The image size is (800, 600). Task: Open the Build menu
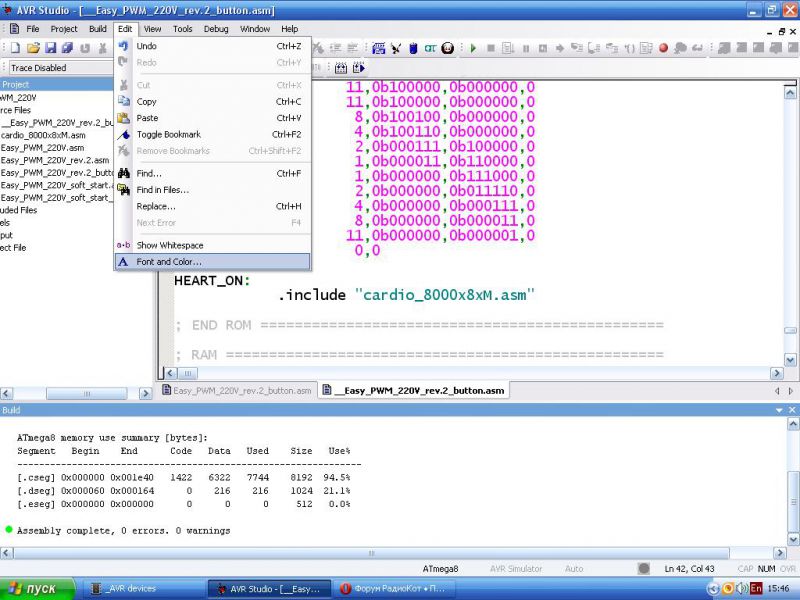97,29
